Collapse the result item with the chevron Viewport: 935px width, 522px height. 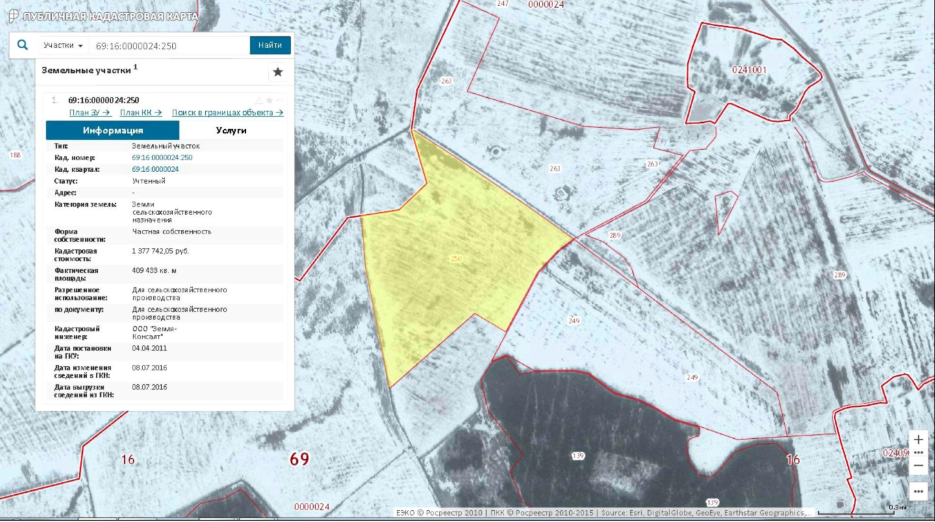[x=282, y=100]
